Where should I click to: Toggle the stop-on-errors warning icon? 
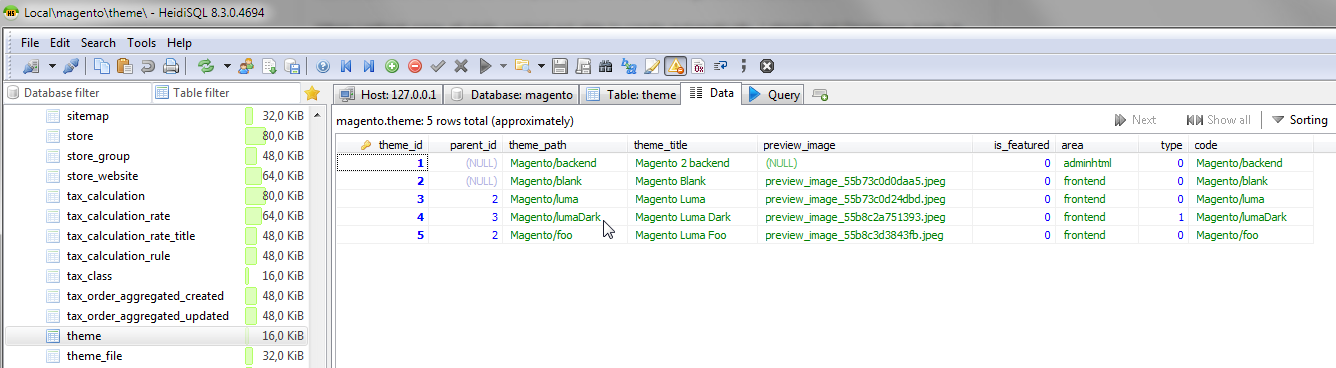point(675,66)
